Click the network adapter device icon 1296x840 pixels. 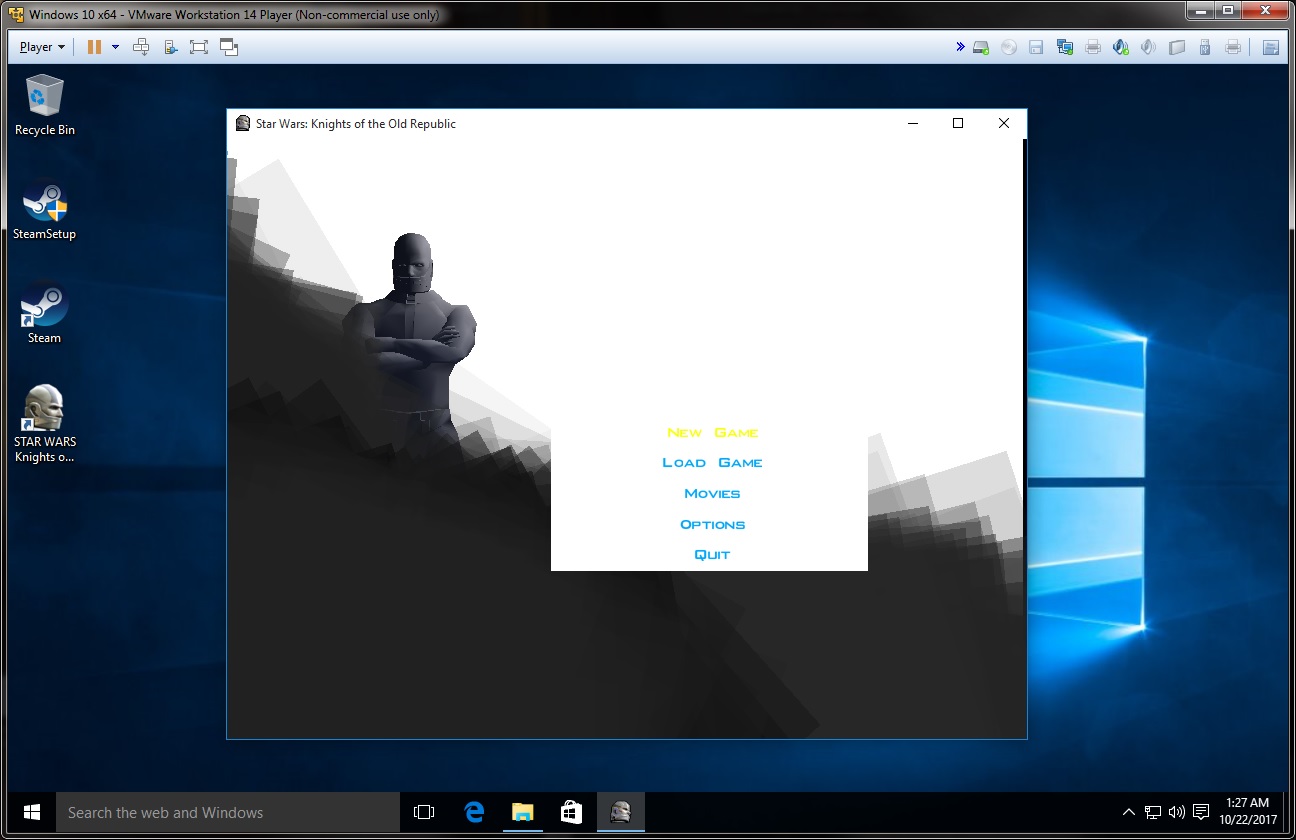click(x=1065, y=47)
